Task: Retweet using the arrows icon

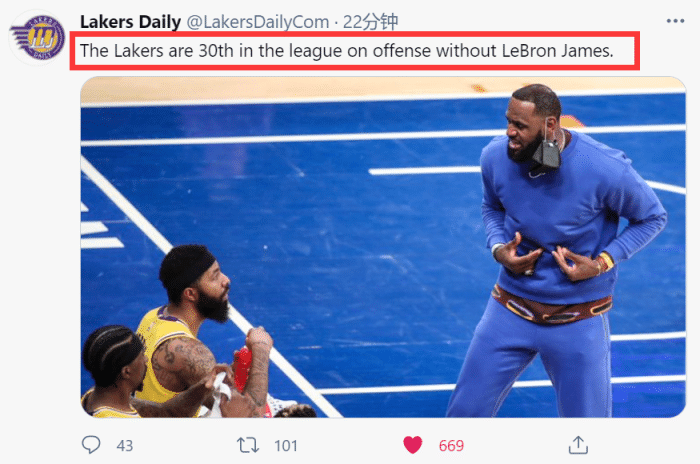Action: tap(248, 445)
